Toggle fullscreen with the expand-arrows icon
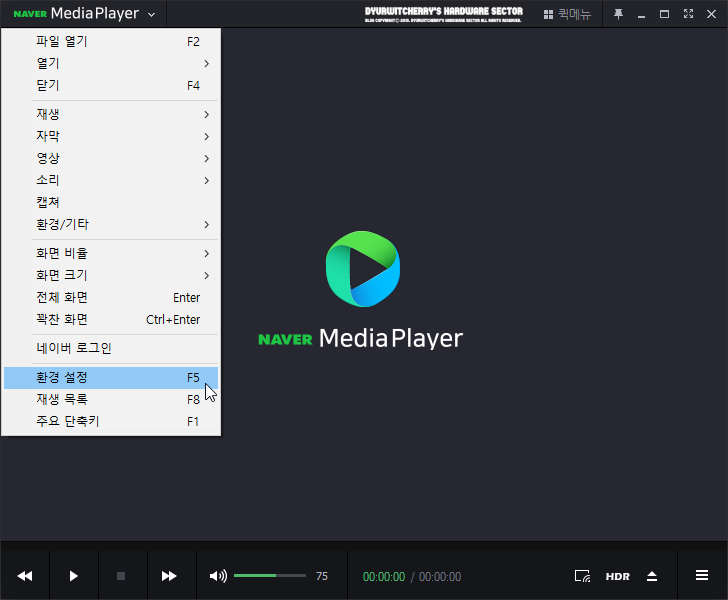 (x=688, y=14)
